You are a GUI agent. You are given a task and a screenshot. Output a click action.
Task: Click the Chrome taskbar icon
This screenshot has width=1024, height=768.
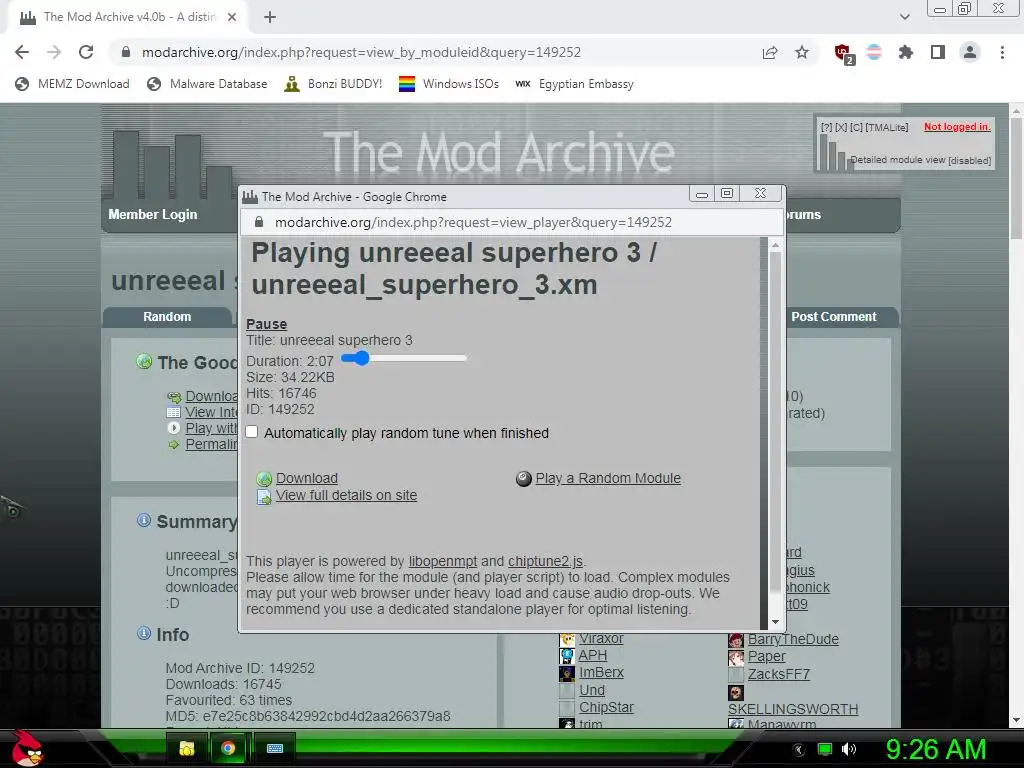click(x=228, y=748)
